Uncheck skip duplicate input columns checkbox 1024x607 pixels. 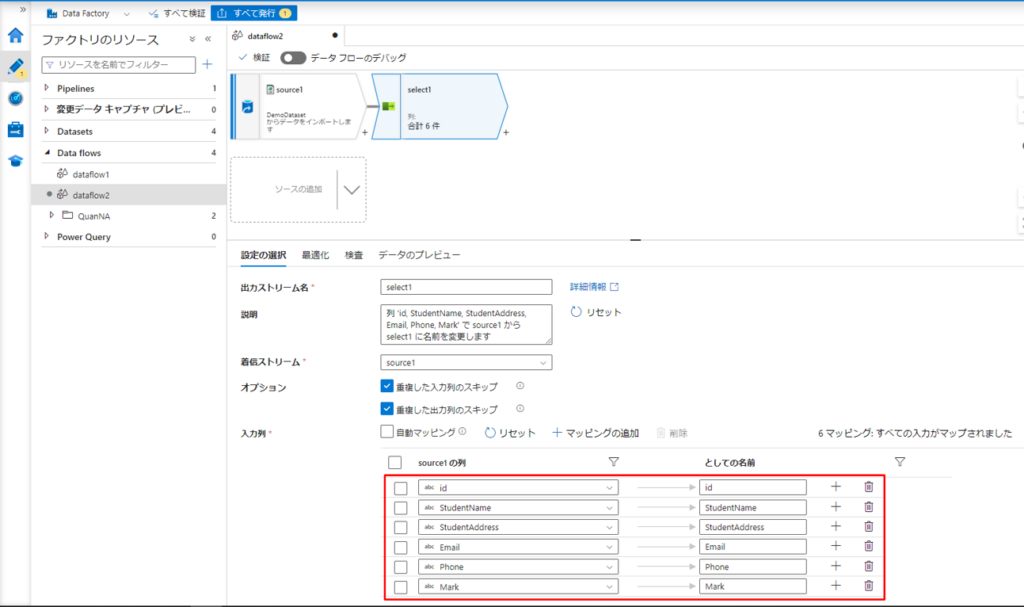387,385
